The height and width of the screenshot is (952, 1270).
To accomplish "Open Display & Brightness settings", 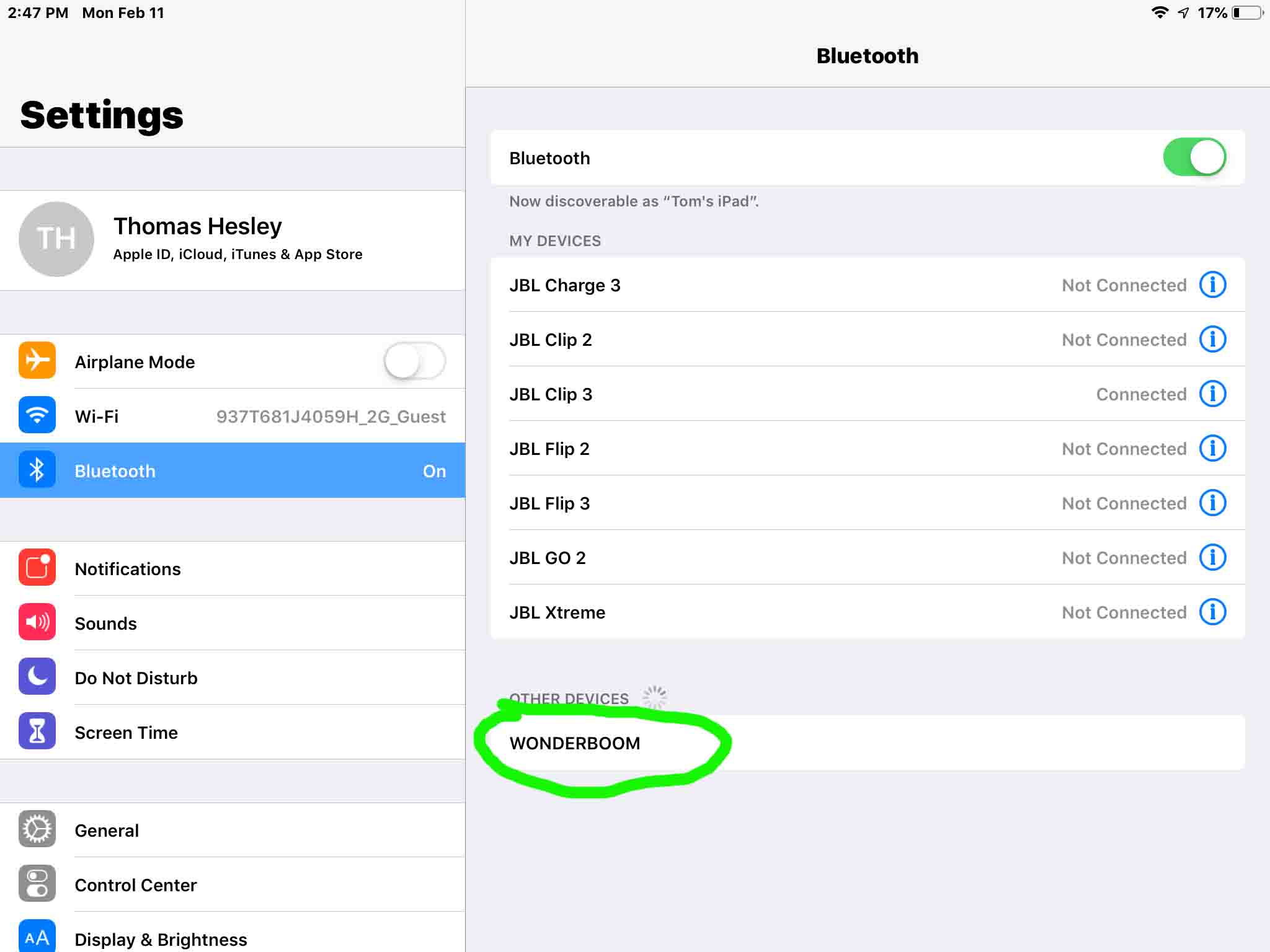I will (233, 932).
